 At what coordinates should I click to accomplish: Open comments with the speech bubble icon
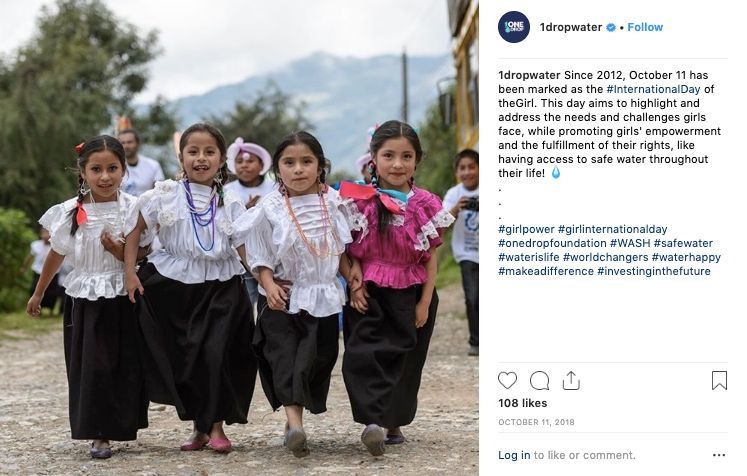(x=539, y=381)
